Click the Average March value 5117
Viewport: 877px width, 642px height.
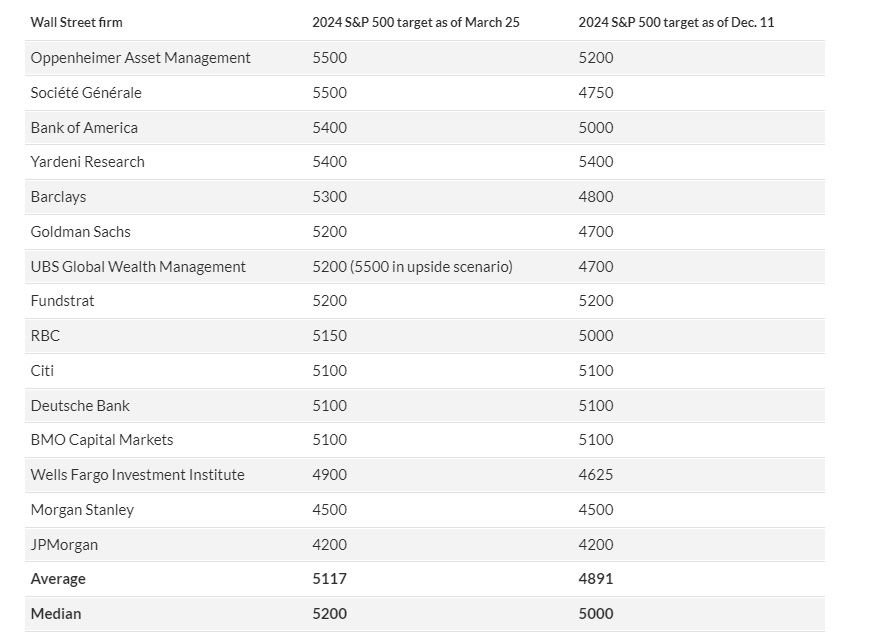click(329, 579)
